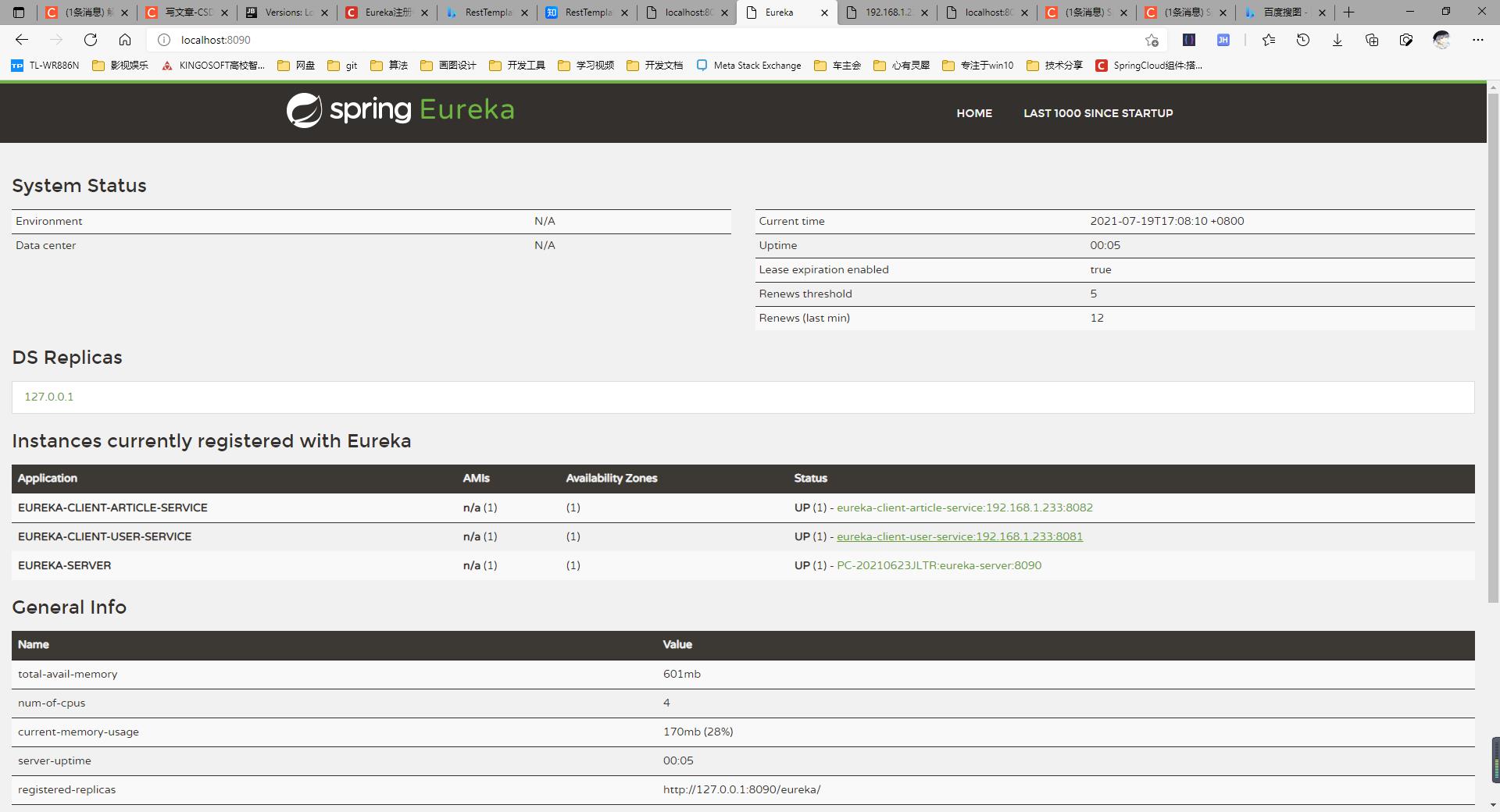The height and width of the screenshot is (812, 1500).
Task: Select the 170mb (28%) memory usage value
Action: click(x=698, y=732)
